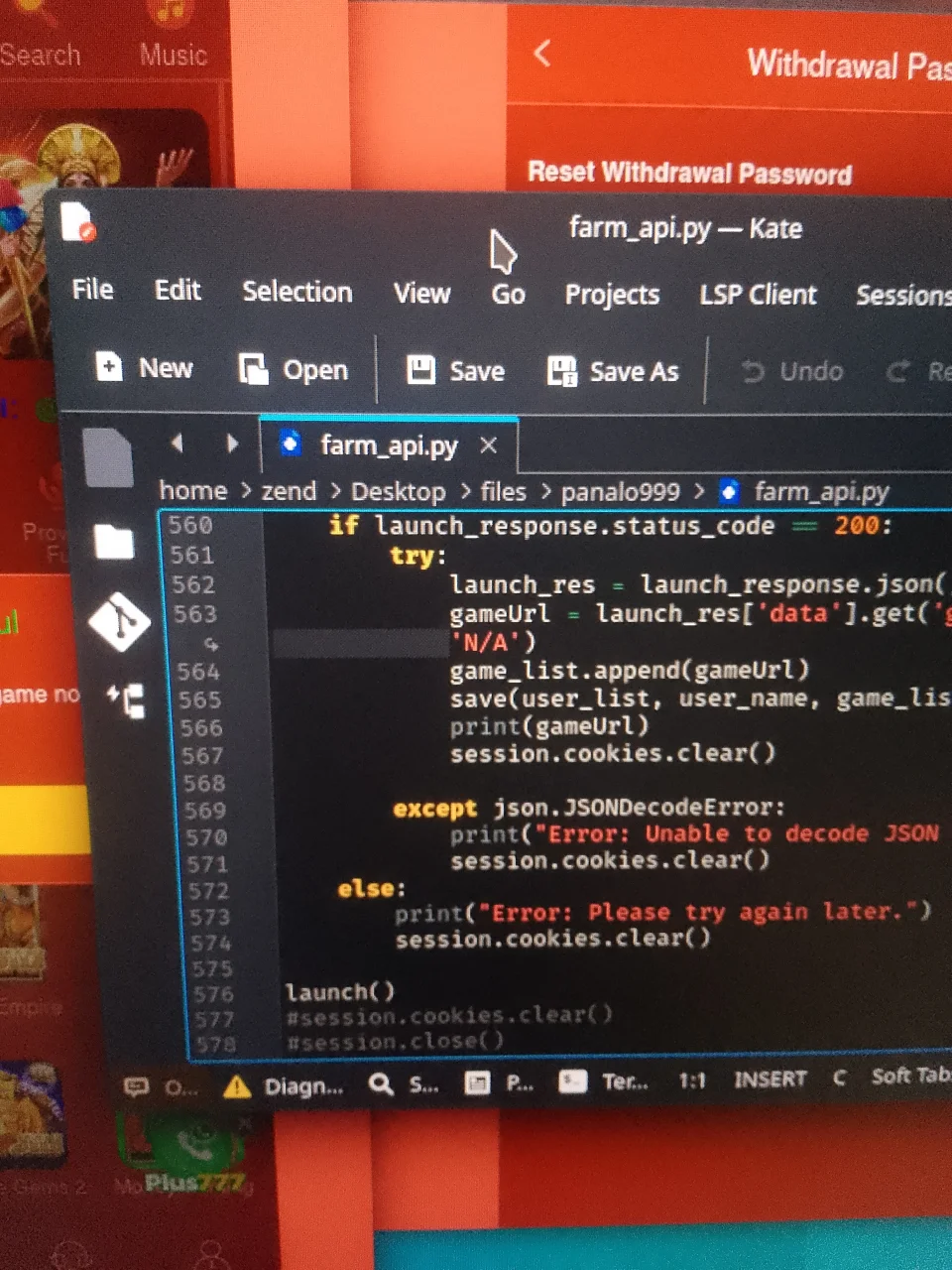
Task: Expand breadcrumb chevron after 'panalo999'
Action: pos(699,491)
